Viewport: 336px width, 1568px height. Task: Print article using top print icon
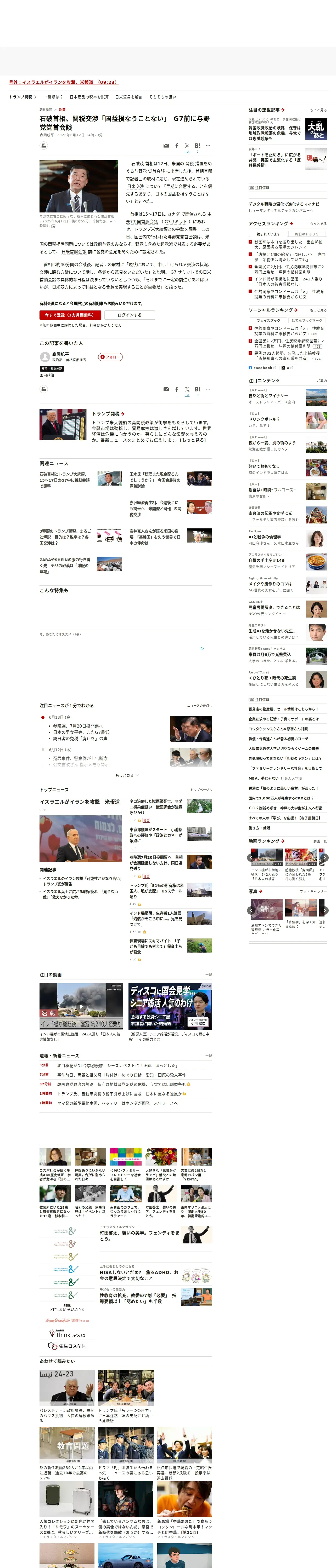pos(43,146)
